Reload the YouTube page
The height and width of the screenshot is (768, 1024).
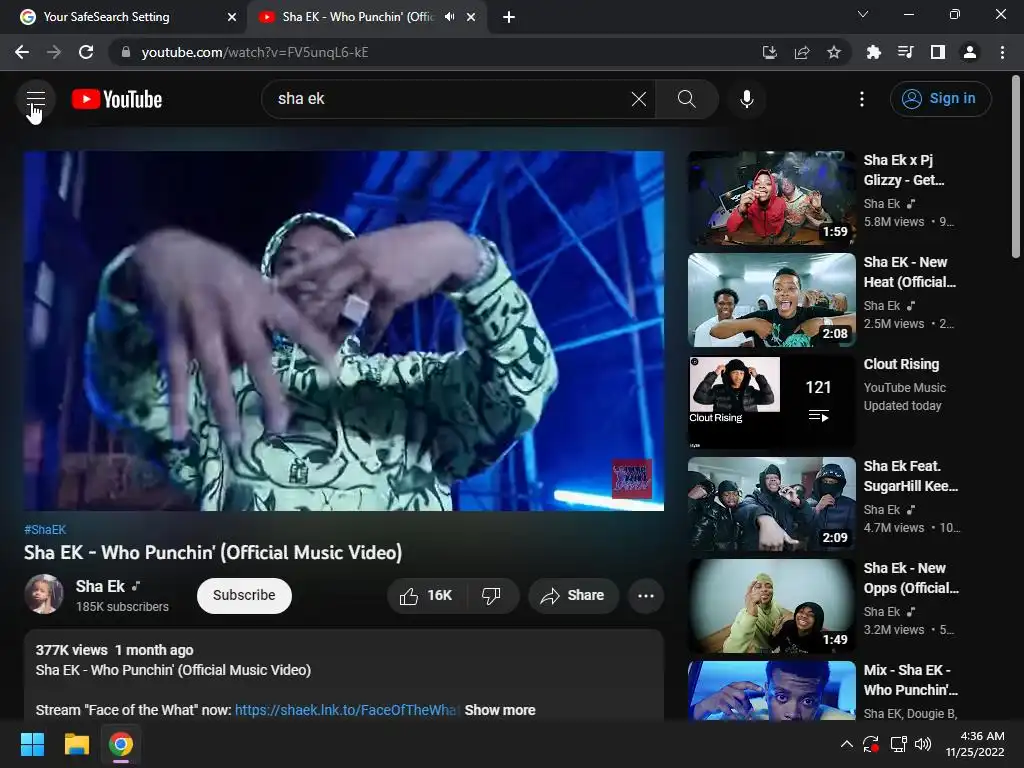coord(86,52)
